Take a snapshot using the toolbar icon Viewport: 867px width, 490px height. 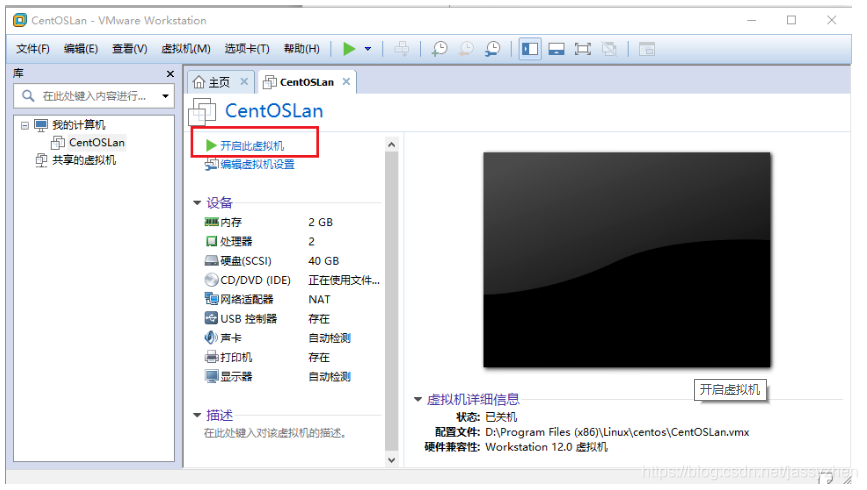click(x=440, y=49)
